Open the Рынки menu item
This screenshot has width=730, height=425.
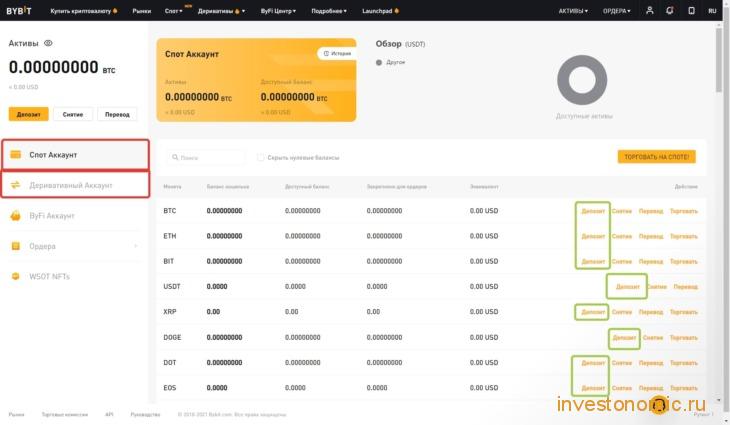pos(142,11)
